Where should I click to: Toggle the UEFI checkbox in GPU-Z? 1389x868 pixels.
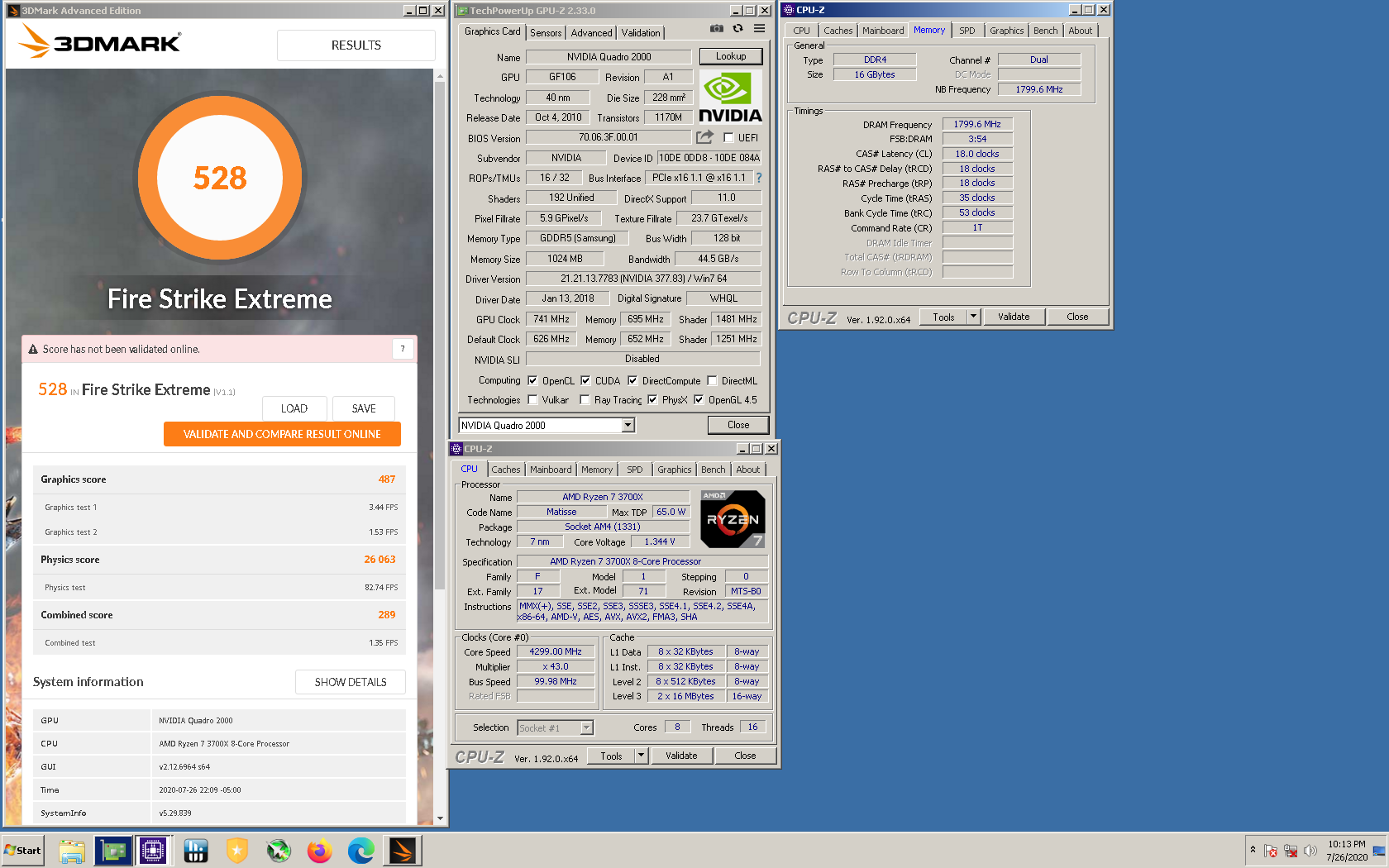[728, 138]
